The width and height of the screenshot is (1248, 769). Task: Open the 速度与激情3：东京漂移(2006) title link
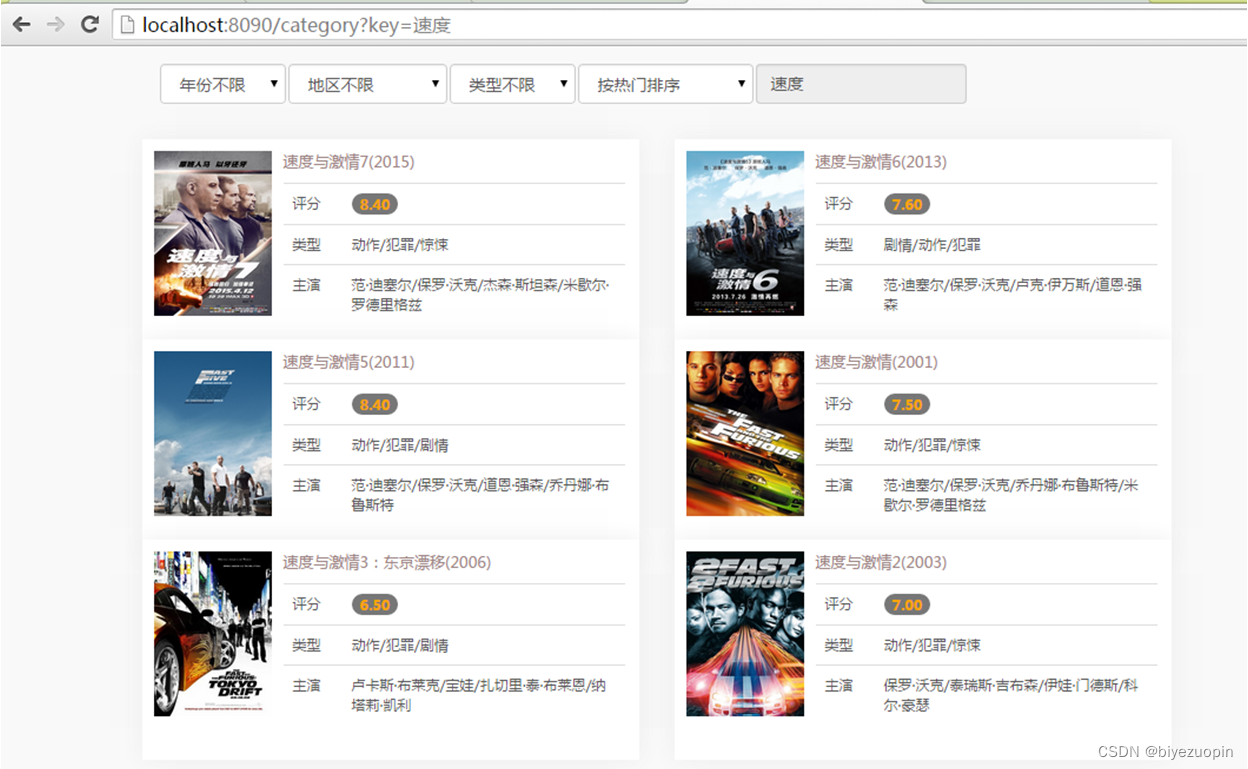pos(387,562)
